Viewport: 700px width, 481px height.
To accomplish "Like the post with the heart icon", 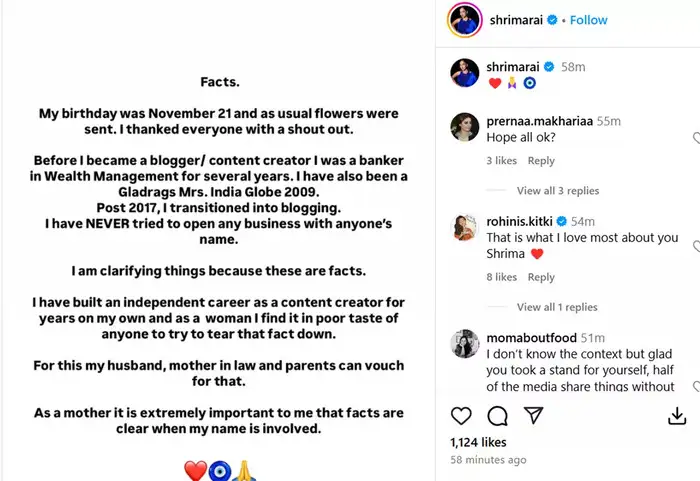I will pos(461,415).
